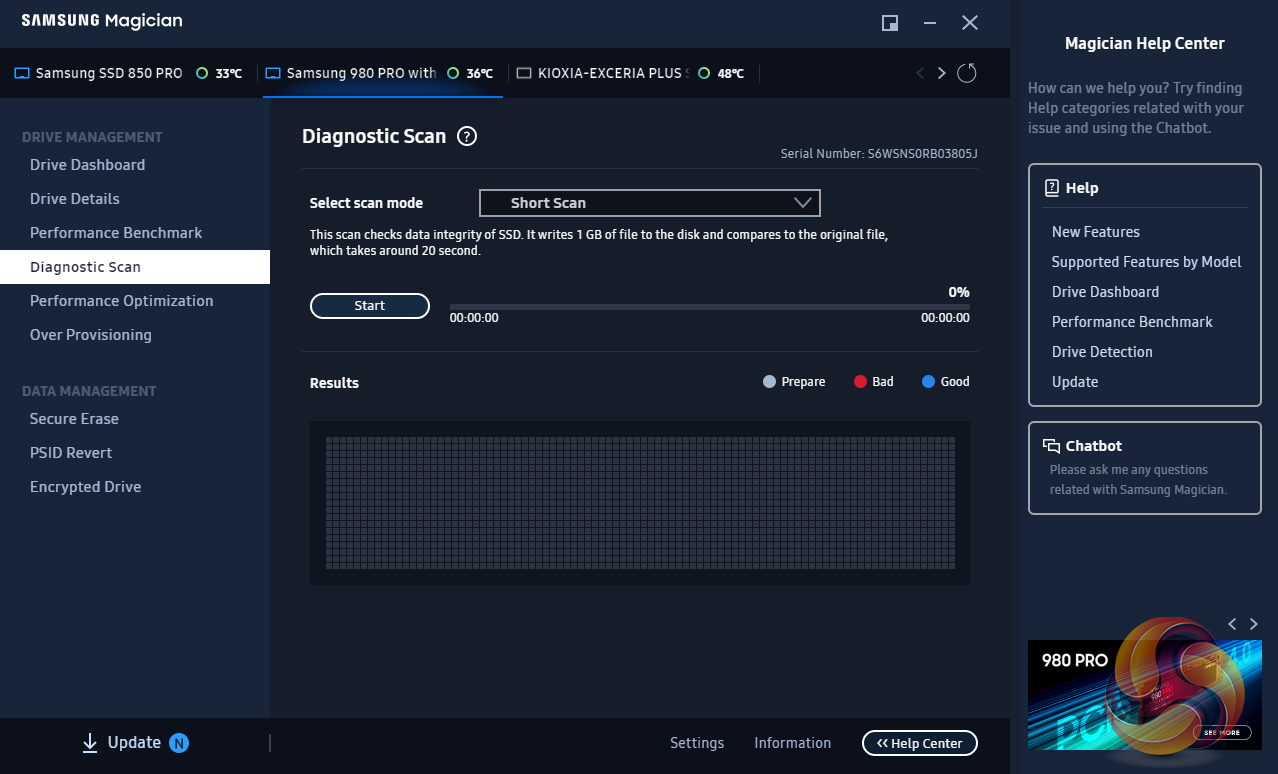The height and width of the screenshot is (774, 1278).
Task: Click the refresh drives icon
Action: pos(966,73)
